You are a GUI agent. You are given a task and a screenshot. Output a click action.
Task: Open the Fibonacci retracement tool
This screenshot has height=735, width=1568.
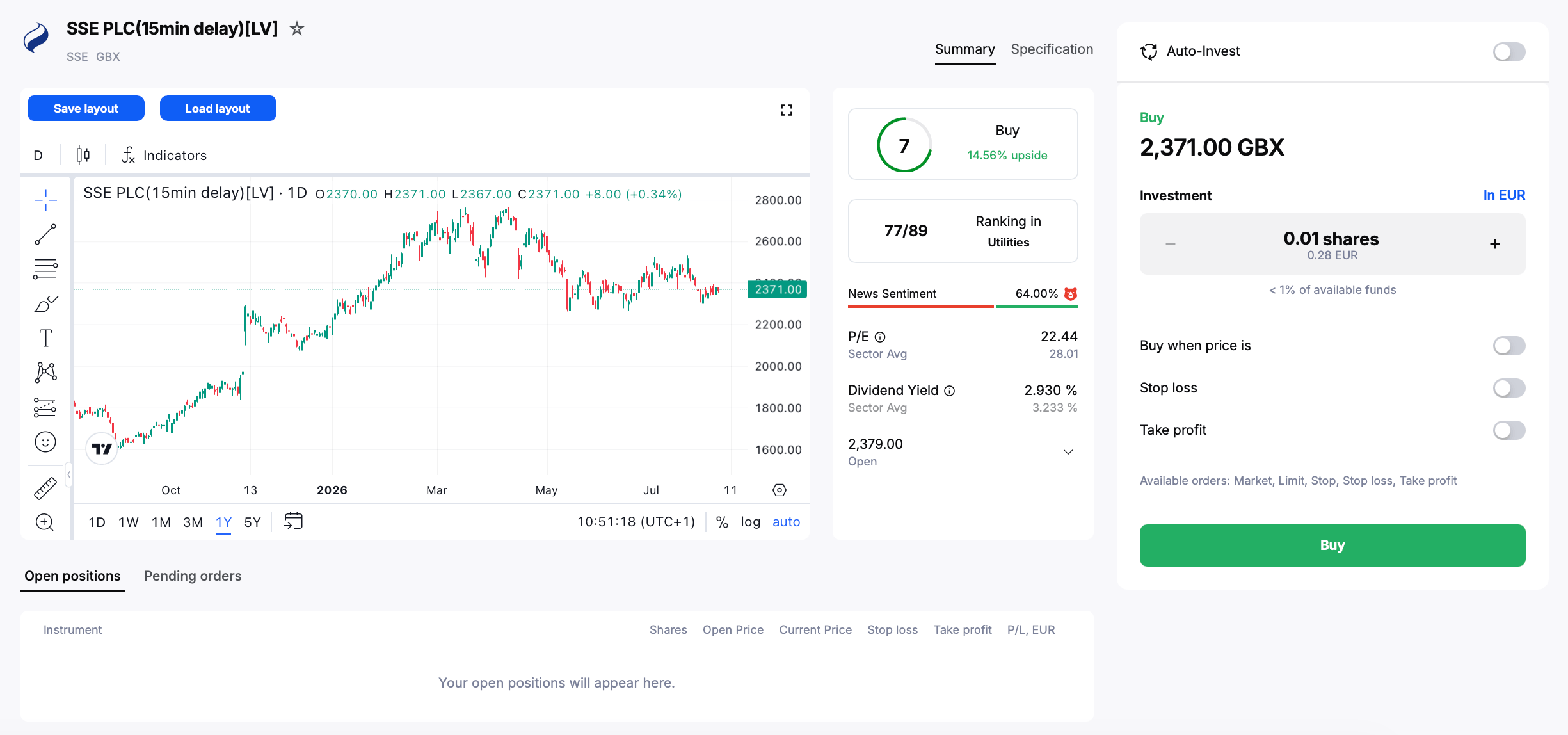coord(45,269)
